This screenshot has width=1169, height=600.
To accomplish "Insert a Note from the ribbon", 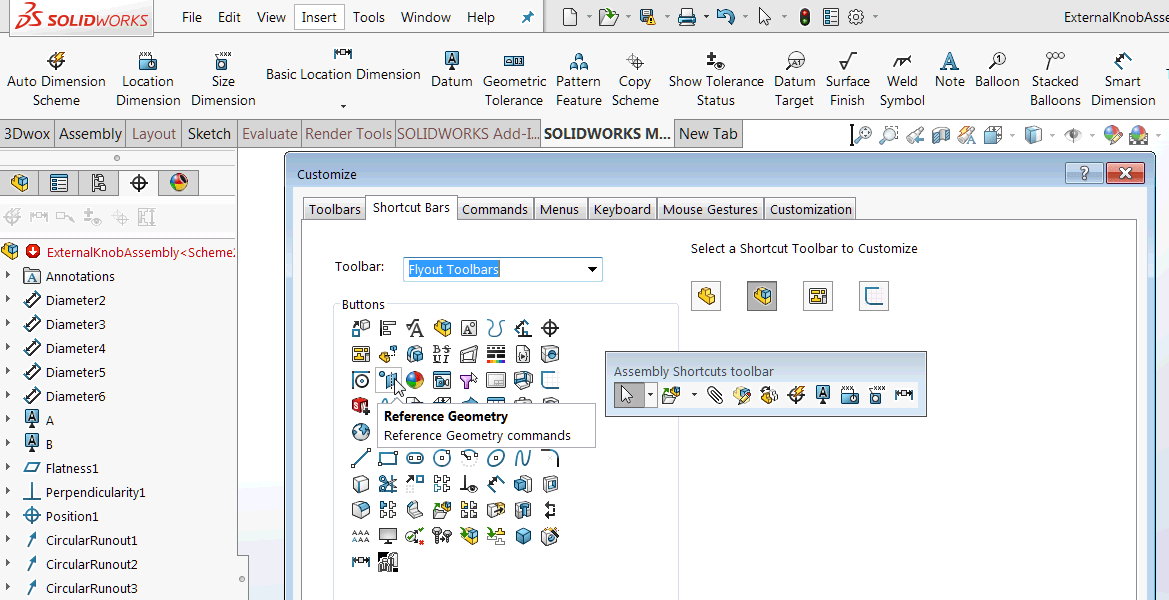I will (x=949, y=70).
